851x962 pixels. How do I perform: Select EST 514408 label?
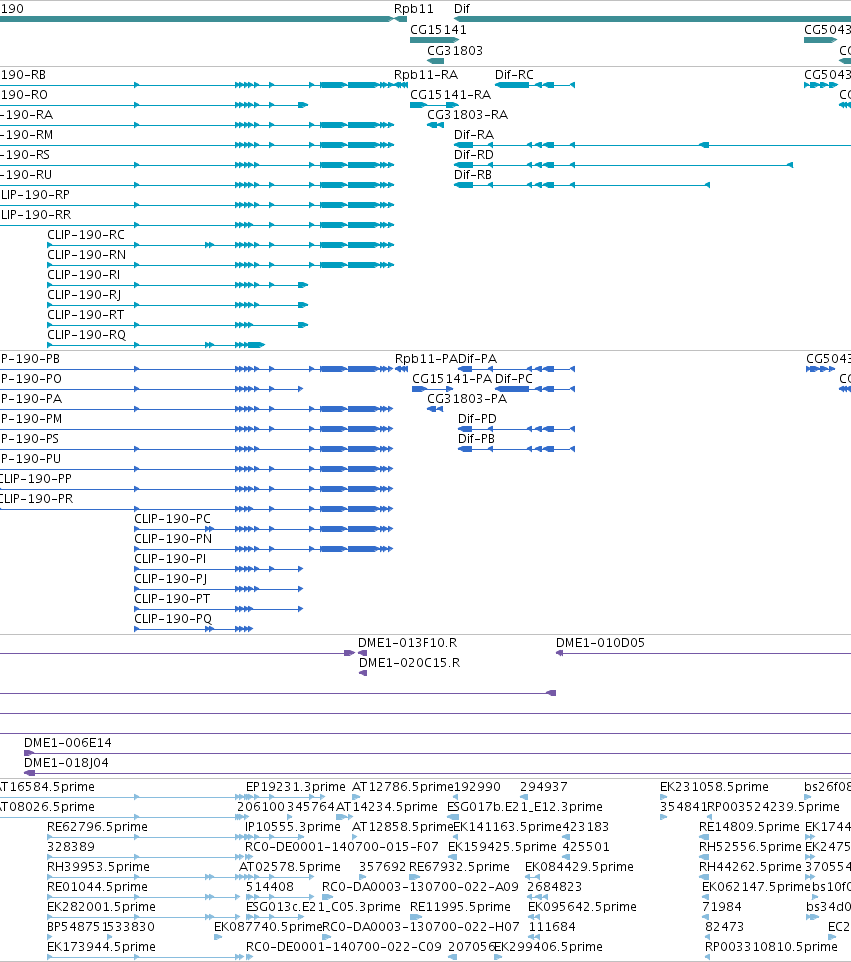(x=270, y=887)
